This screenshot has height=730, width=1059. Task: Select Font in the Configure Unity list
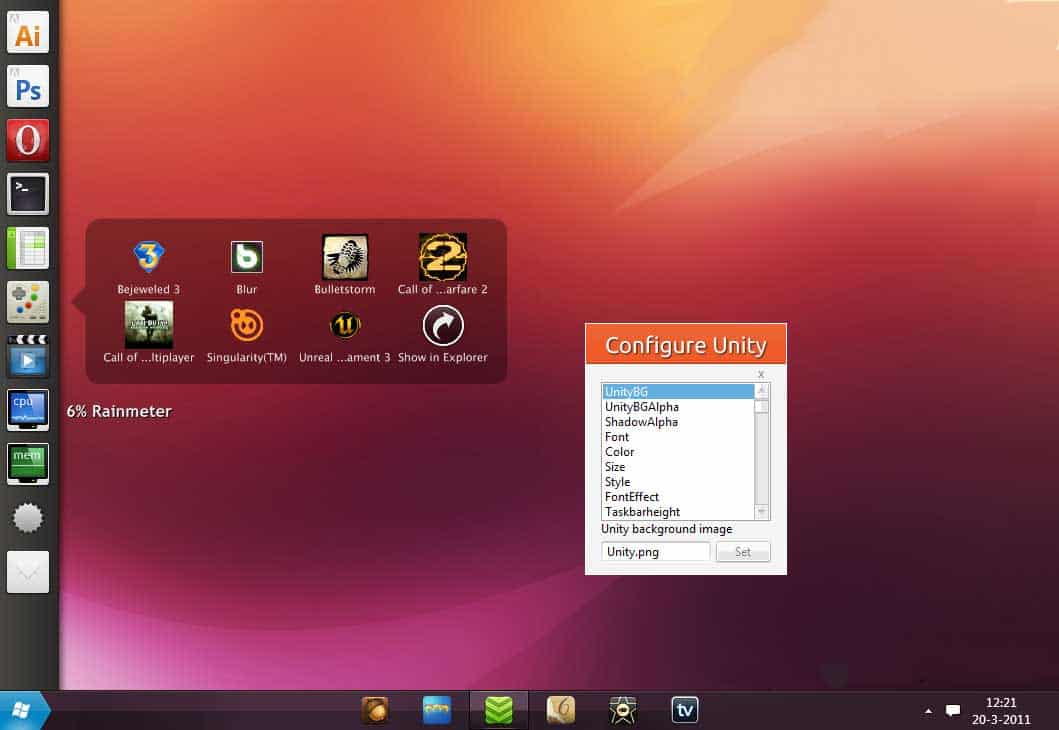(x=678, y=437)
